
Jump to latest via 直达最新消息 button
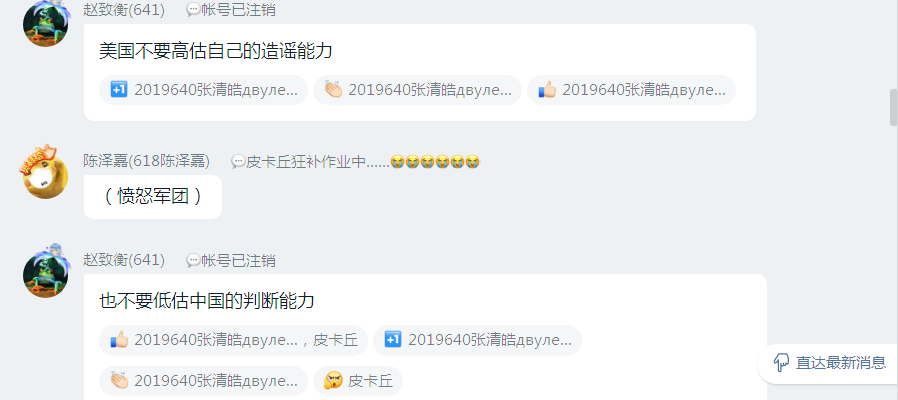click(x=828, y=363)
